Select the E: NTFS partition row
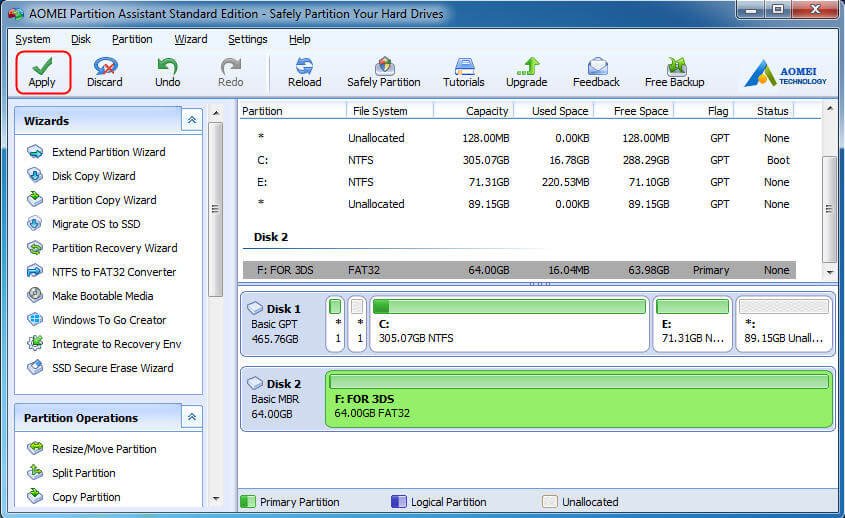This screenshot has width=845, height=518. (519, 182)
